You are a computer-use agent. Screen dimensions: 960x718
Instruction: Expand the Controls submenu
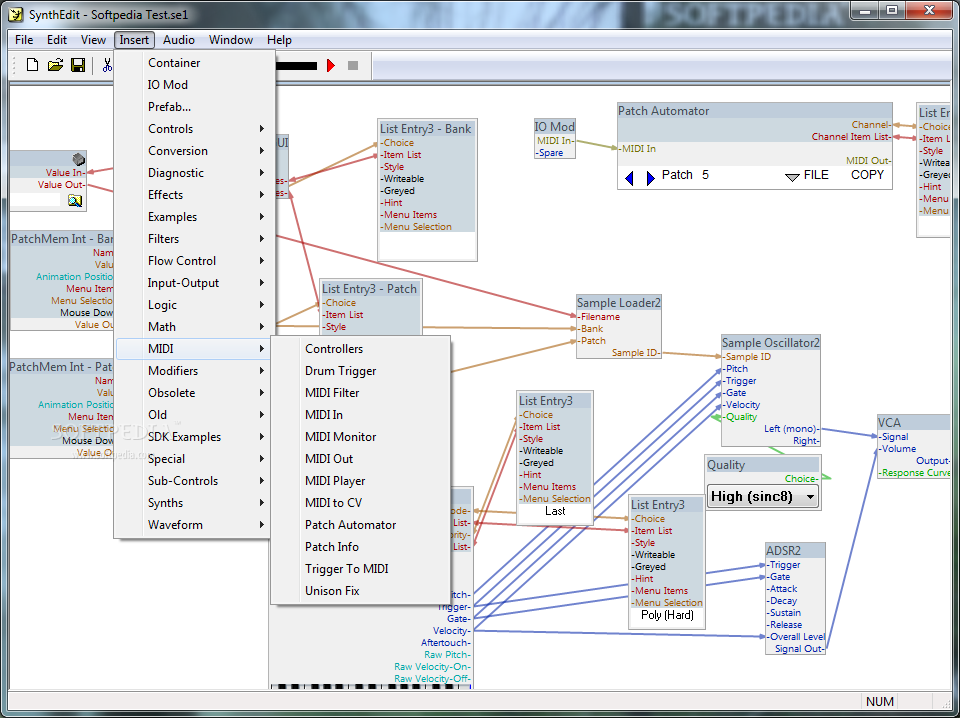tap(194, 129)
